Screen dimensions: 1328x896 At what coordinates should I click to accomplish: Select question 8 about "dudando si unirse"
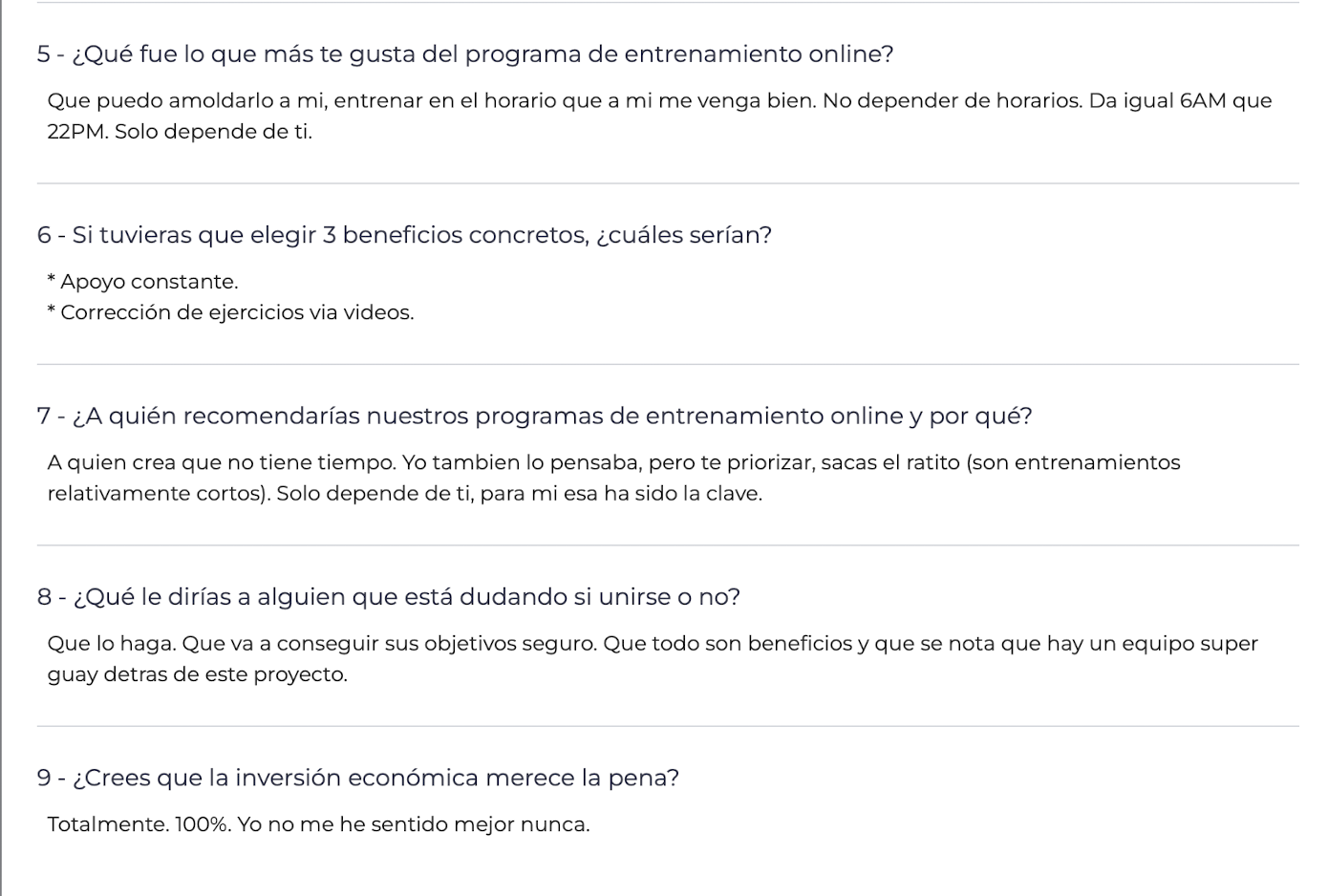(389, 597)
